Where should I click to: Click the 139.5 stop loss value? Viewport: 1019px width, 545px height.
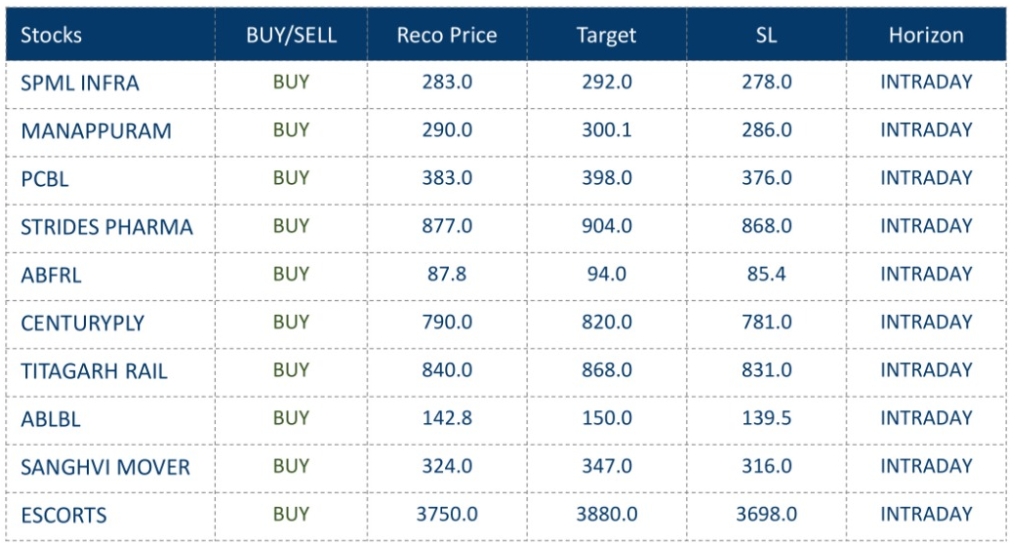[x=767, y=418]
